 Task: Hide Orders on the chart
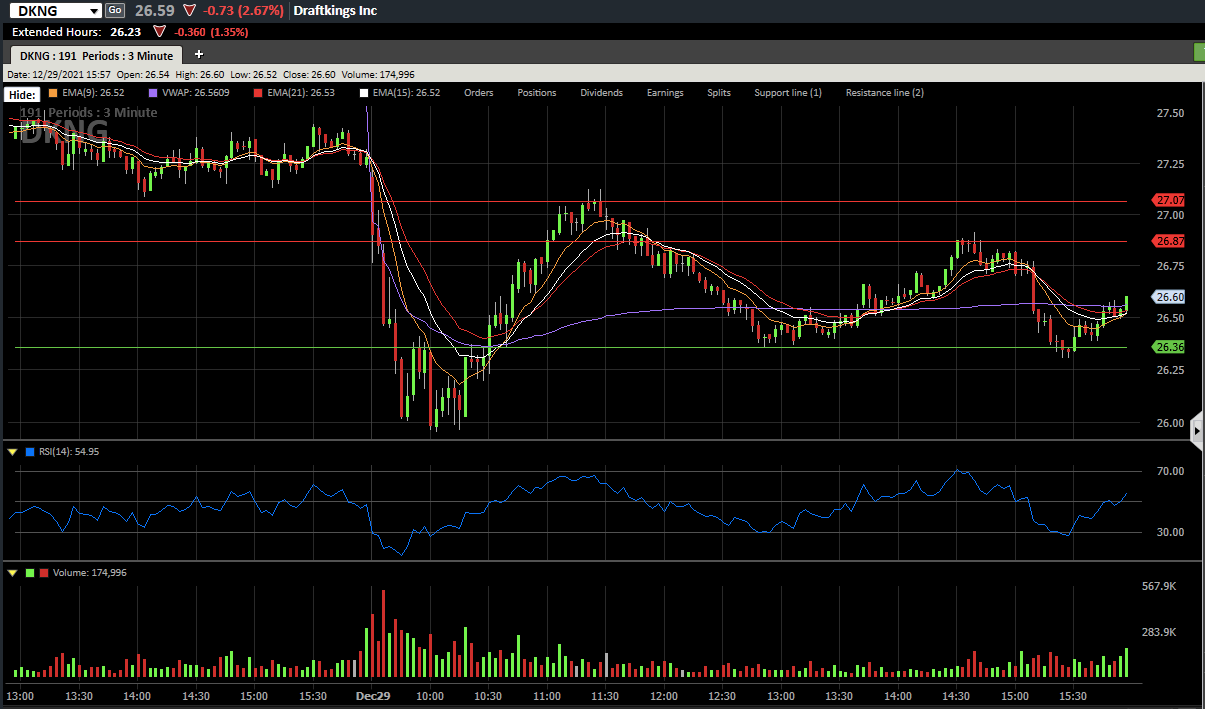[x=478, y=93]
